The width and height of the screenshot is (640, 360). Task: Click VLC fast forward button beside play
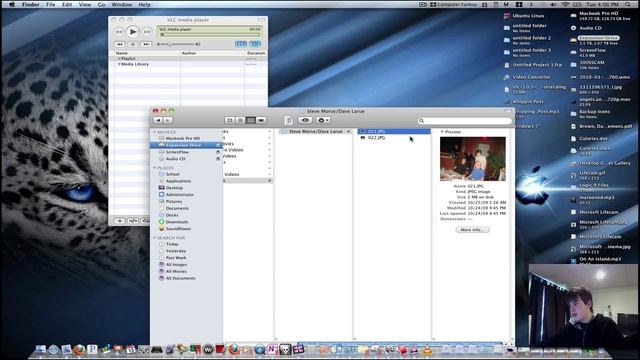tap(147, 31)
